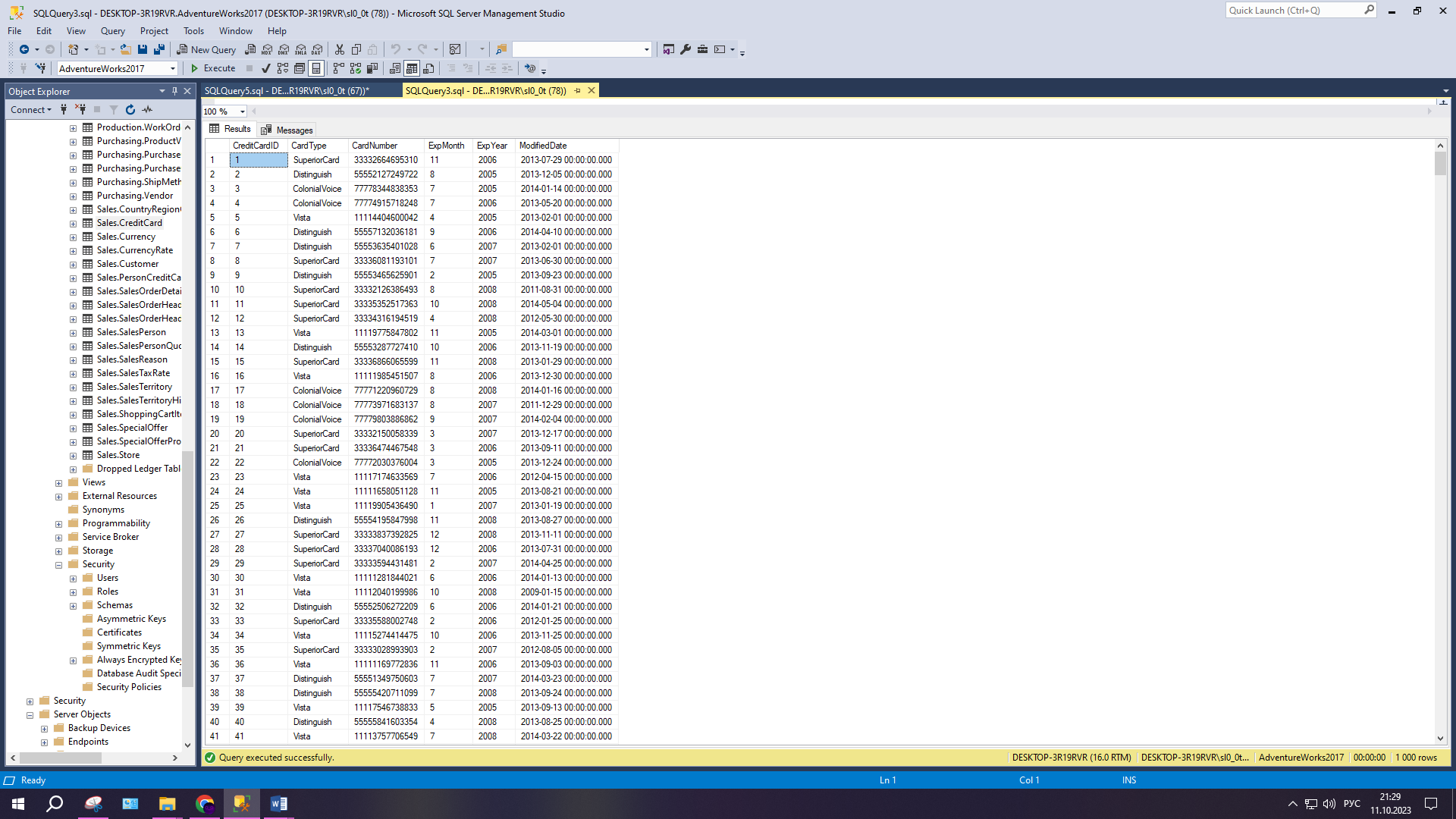Viewport: 1456px width, 819px height.
Task: Select Results to Text output mode
Action: click(395, 68)
